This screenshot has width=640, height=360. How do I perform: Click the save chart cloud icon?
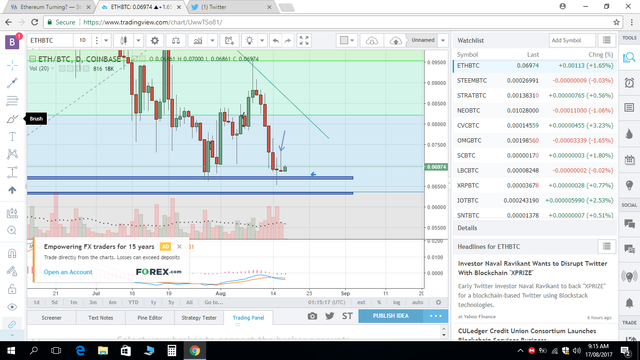point(396,40)
